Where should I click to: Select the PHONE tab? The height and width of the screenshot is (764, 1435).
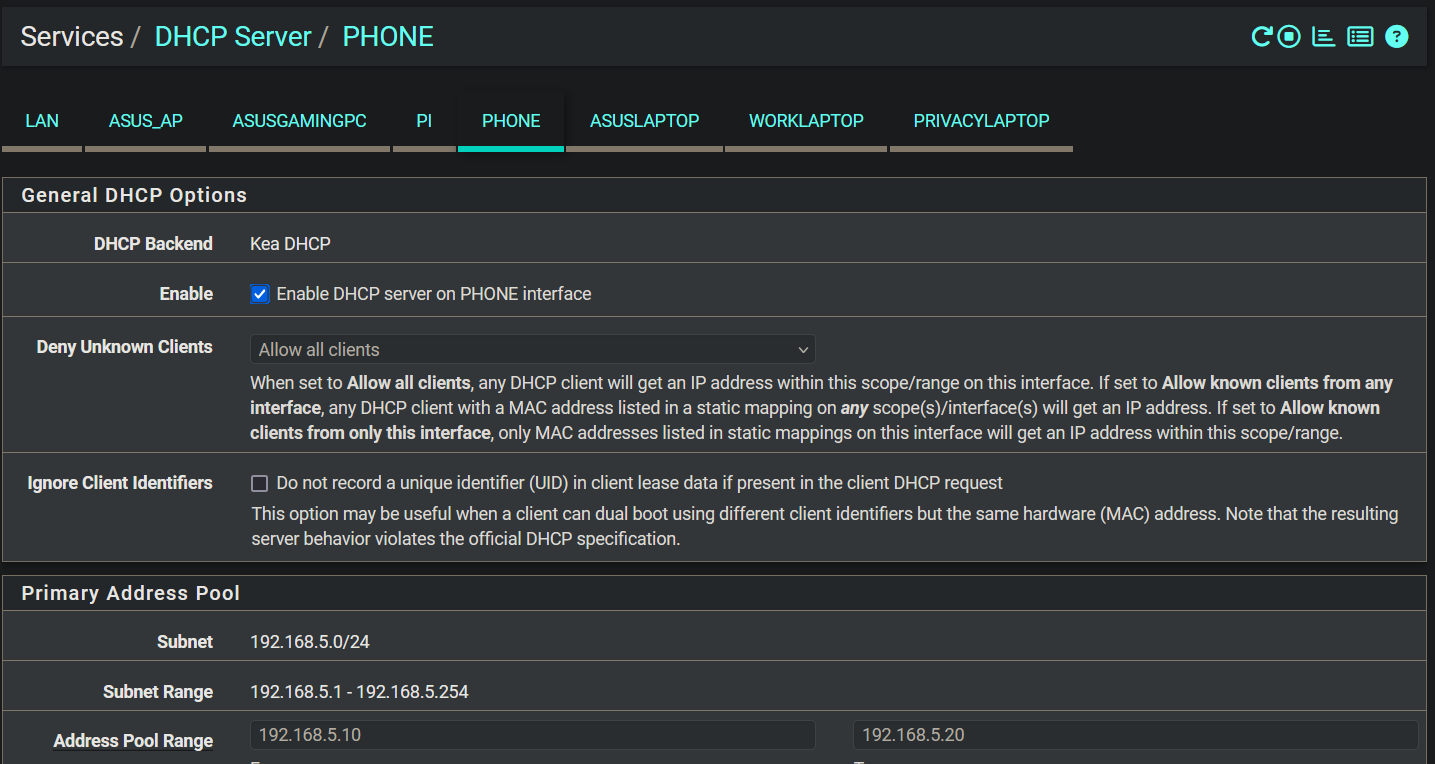click(511, 121)
